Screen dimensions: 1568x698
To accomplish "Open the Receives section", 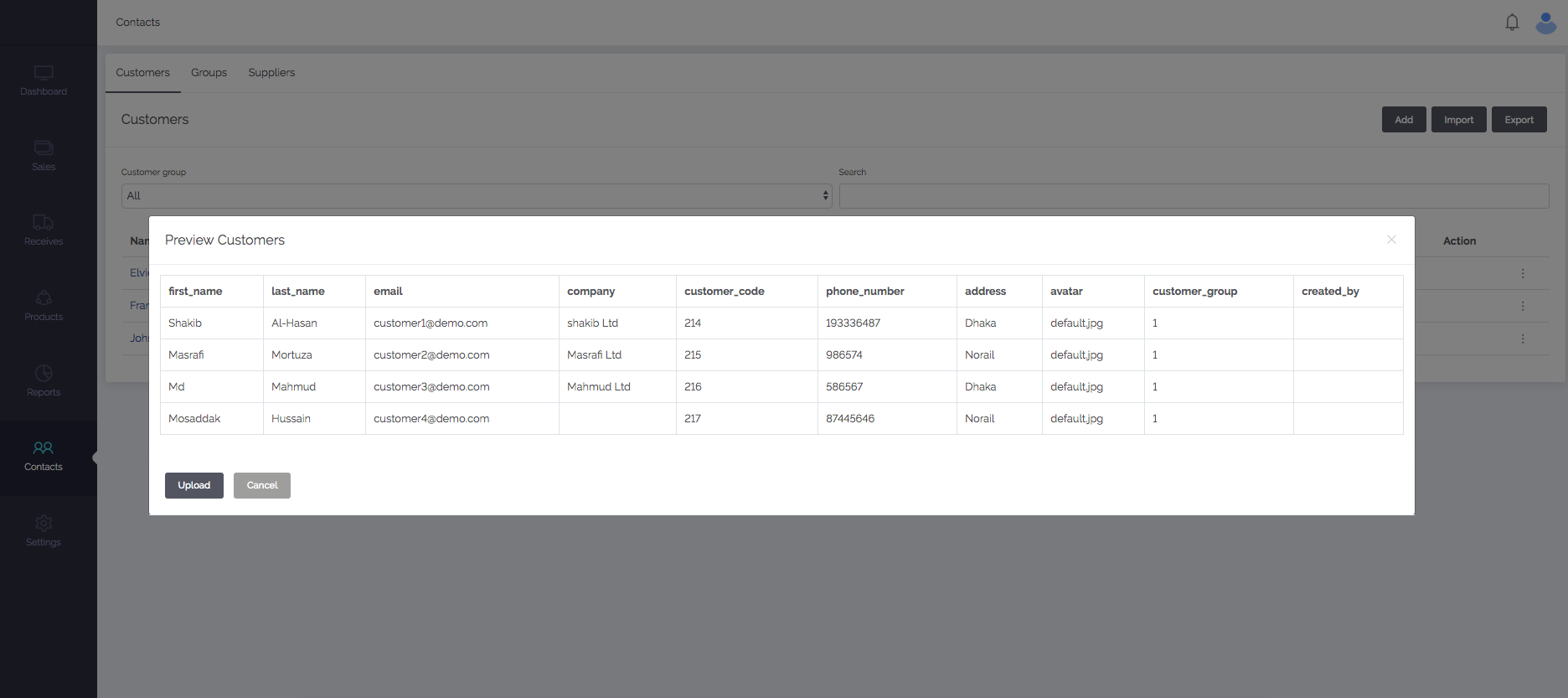I will pyautogui.click(x=44, y=230).
